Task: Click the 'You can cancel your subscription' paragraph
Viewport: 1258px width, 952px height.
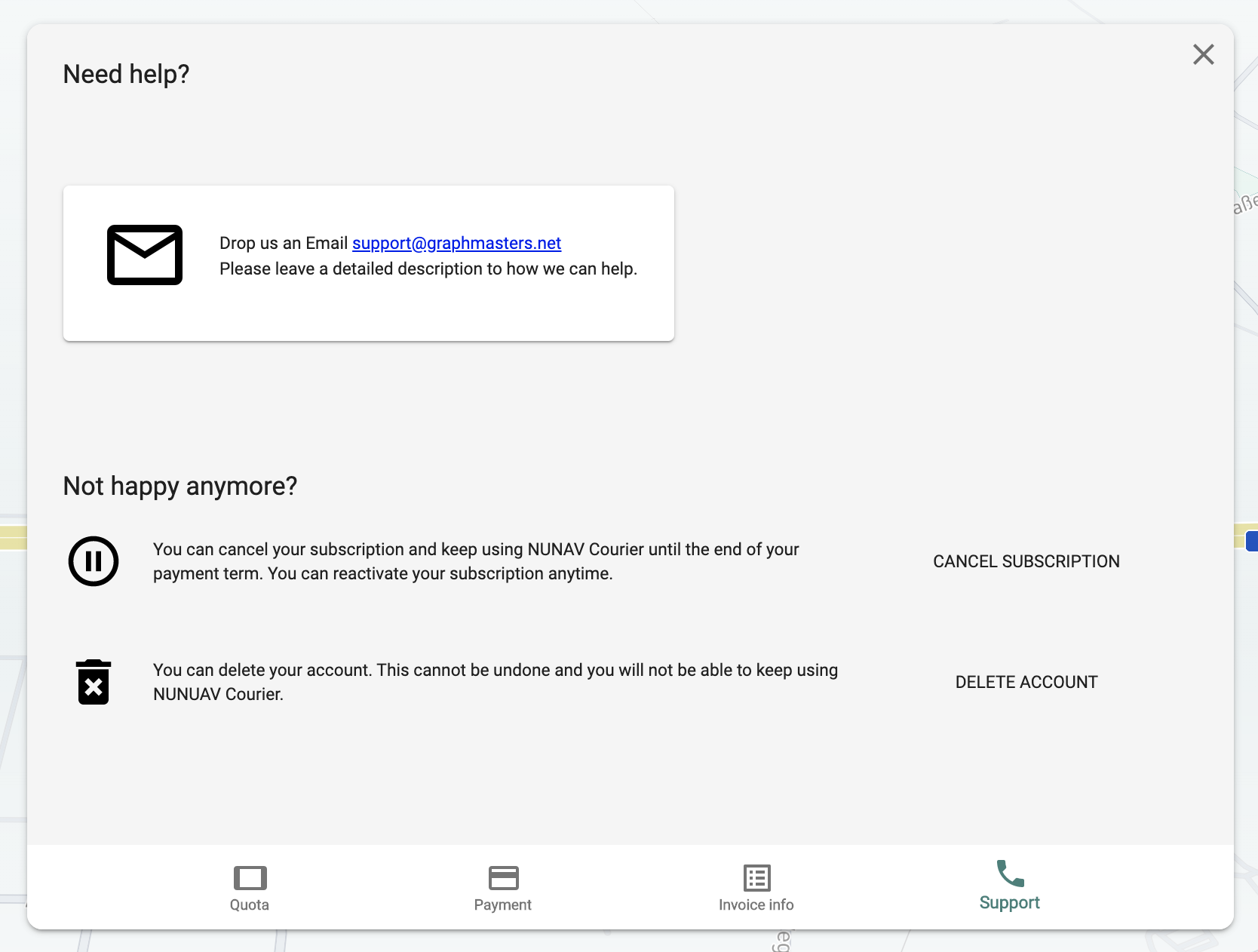Action: pos(476,561)
